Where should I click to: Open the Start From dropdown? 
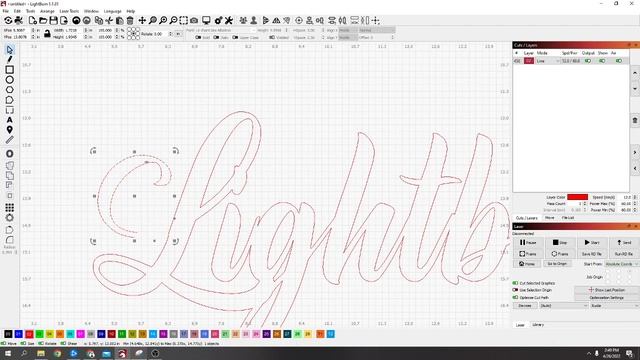pyautogui.click(x=622, y=264)
